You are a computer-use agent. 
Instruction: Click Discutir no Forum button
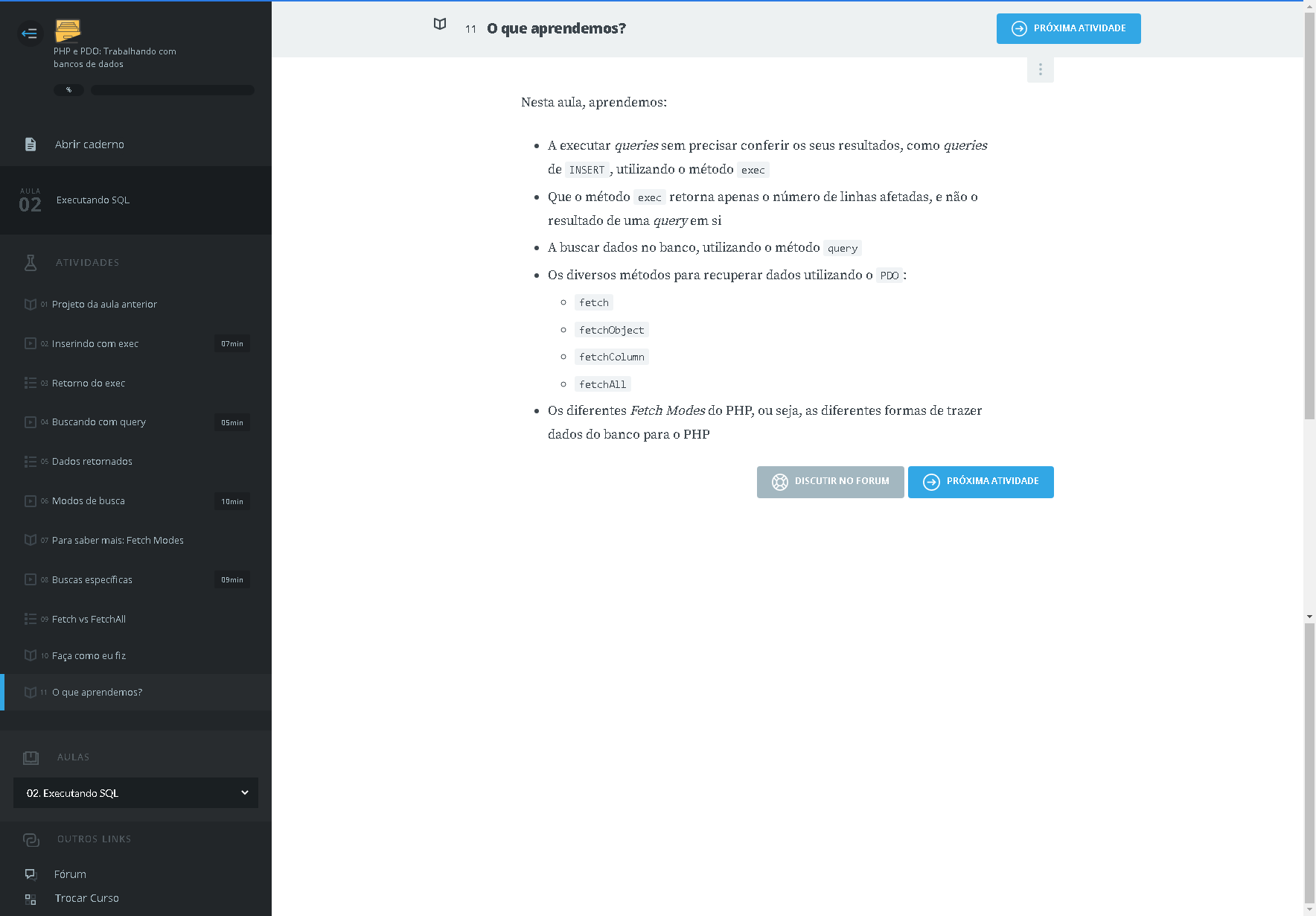(830, 482)
